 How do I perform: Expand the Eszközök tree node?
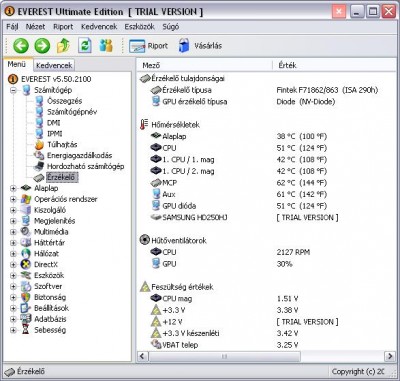coord(13,275)
